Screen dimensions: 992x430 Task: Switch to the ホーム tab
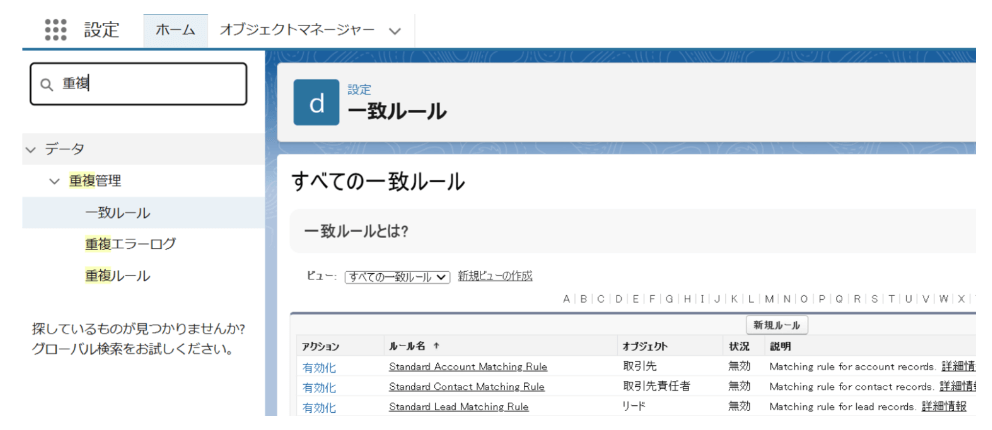(175, 30)
